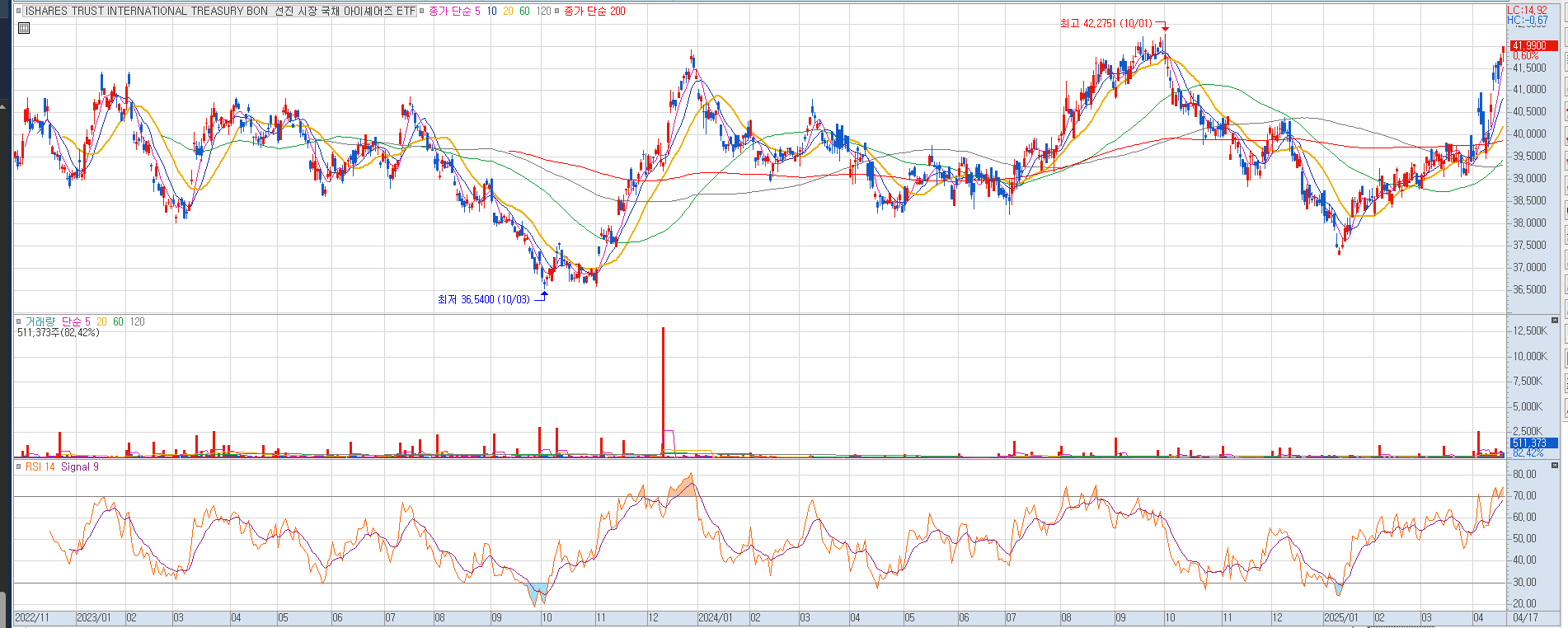Viewport: 1568px width, 628px height.
Task: Select the 종가 단순 200 moving average legend
Action: point(594,11)
